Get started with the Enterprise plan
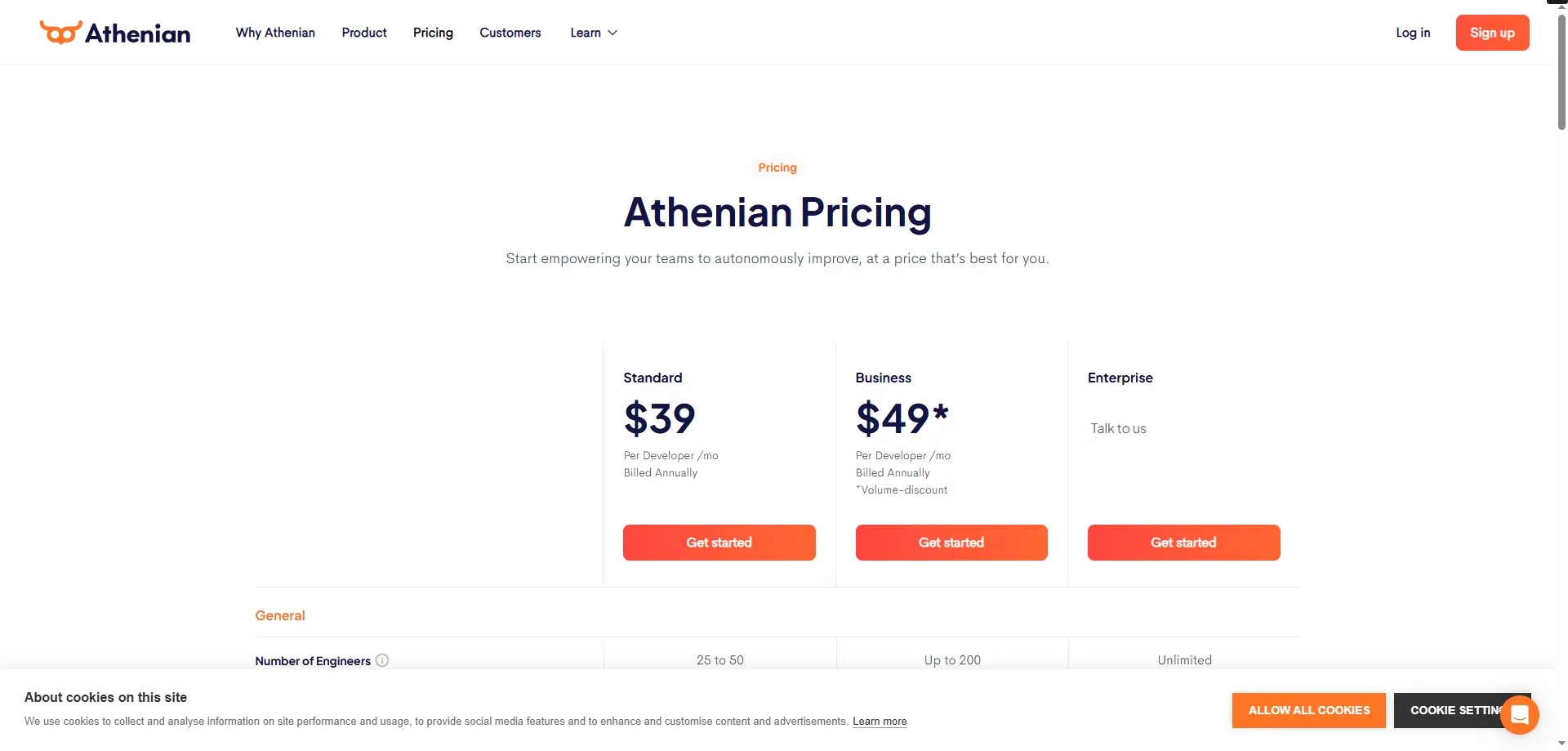The height and width of the screenshot is (751, 1568). (x=1183, y=543)
